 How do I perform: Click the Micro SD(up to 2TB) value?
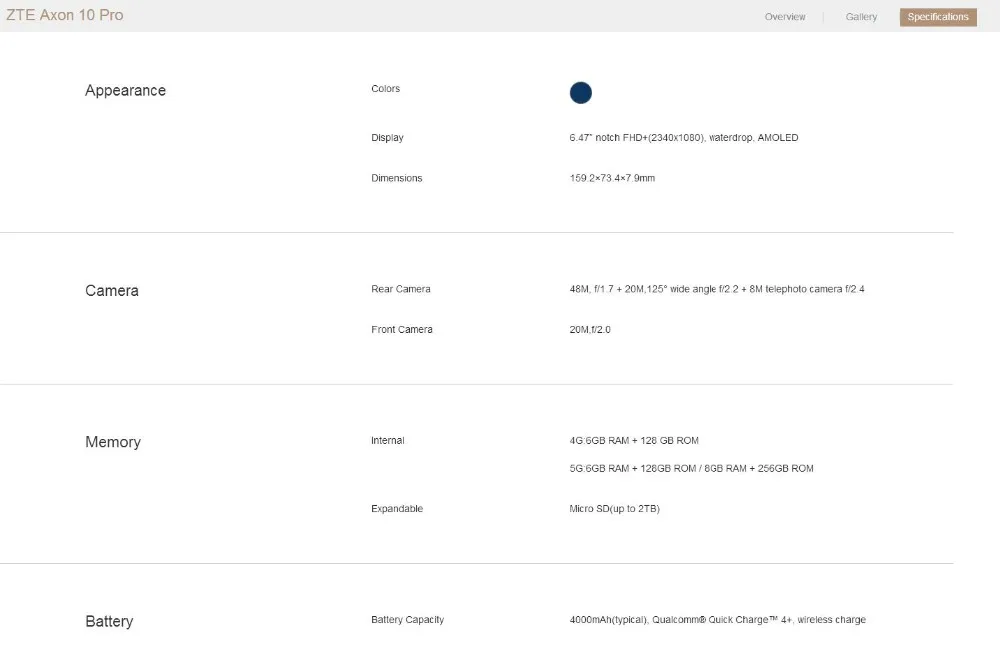pos(614,509)
